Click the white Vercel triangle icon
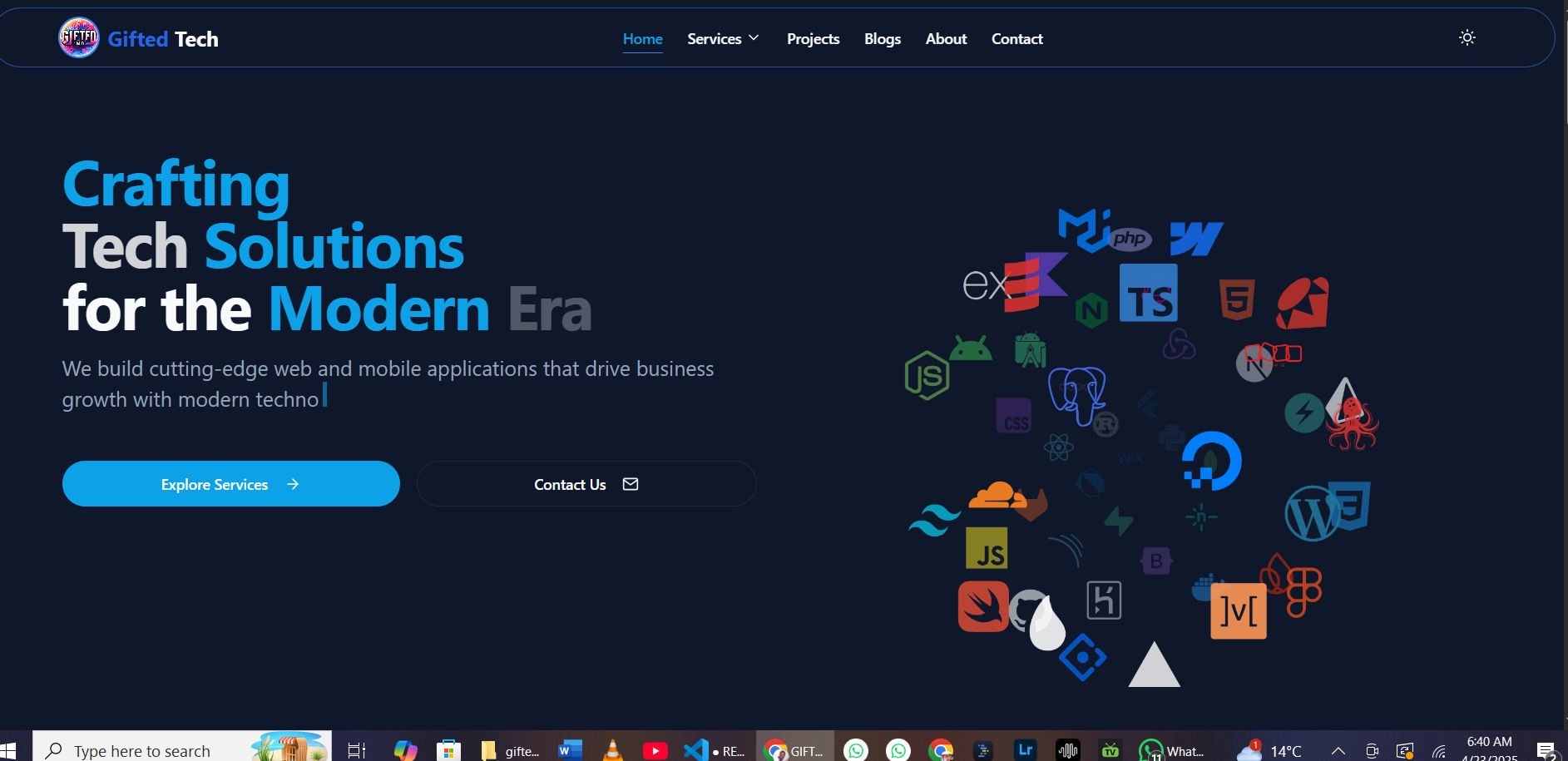The height and width of the screenshot is (761, 1568). (x=1154, y=665)
